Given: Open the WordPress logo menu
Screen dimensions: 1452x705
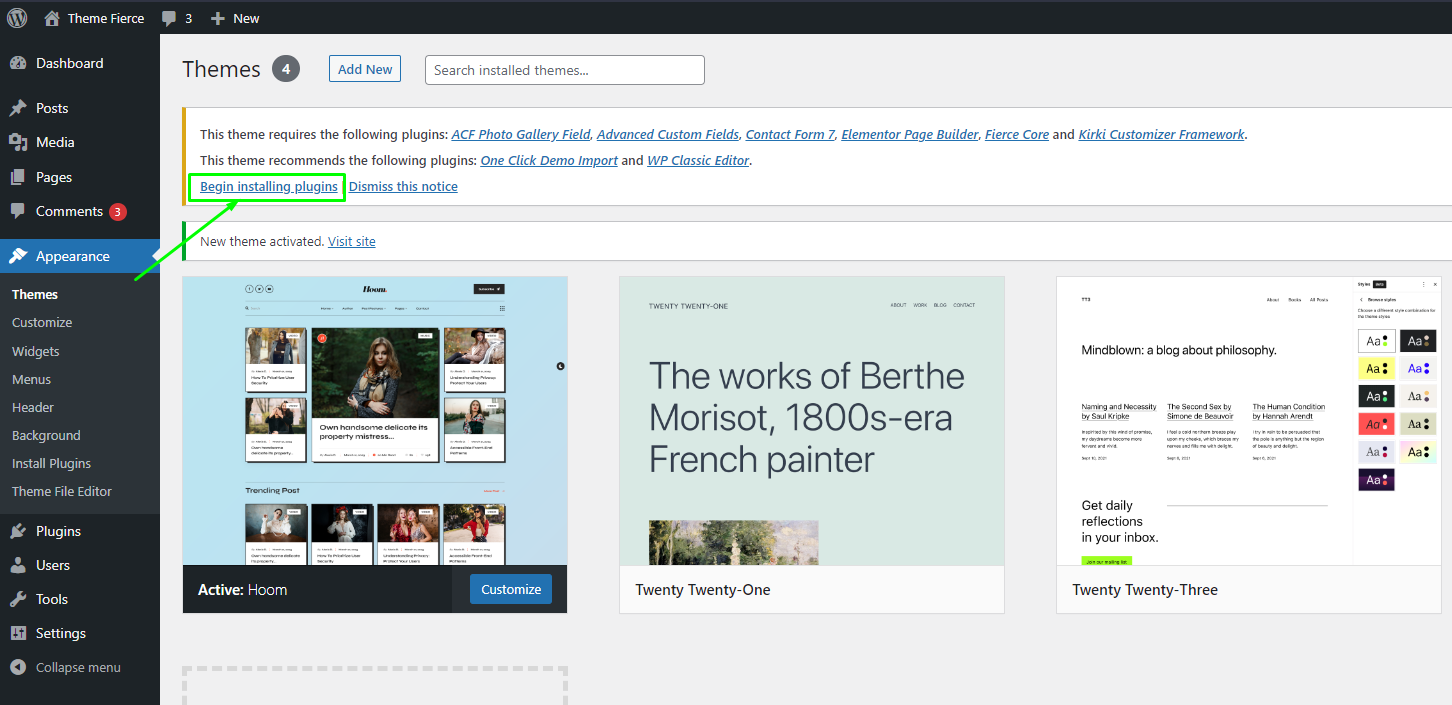Looking at the screenshot, I should click(17, 18).
